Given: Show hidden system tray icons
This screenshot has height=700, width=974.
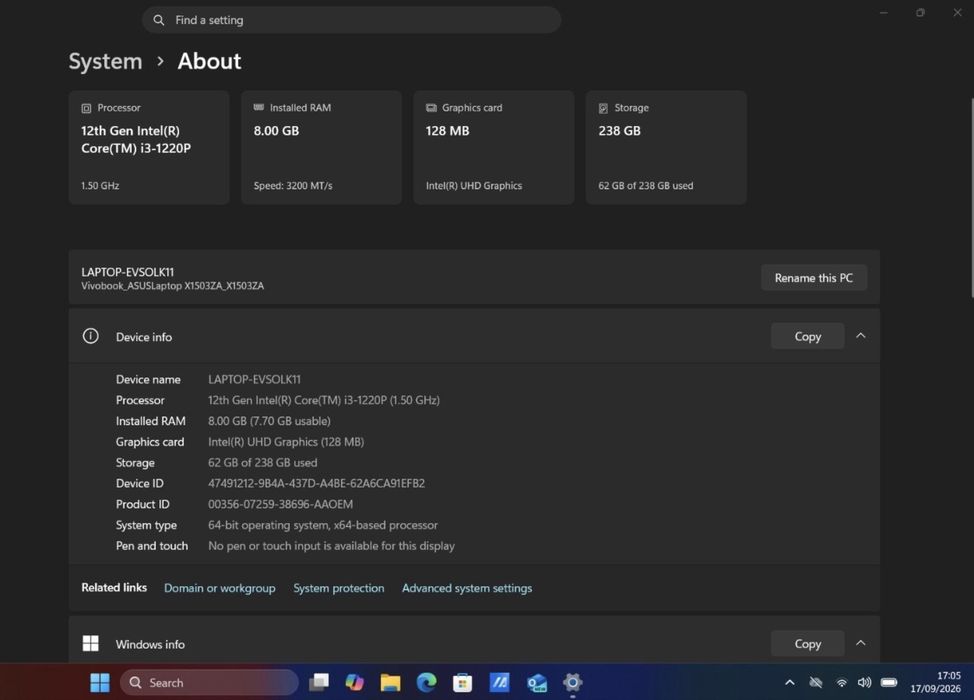Looking at the screenshot, I should 790,683.
